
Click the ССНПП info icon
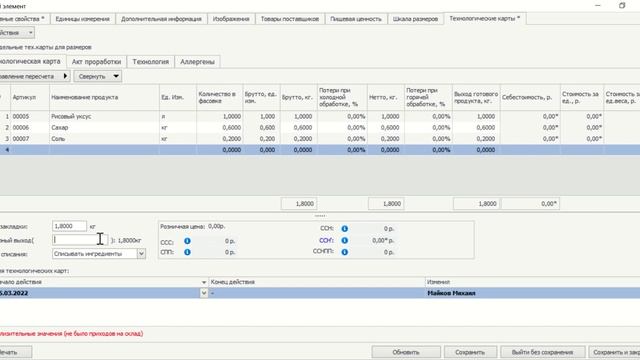(344, 252)
